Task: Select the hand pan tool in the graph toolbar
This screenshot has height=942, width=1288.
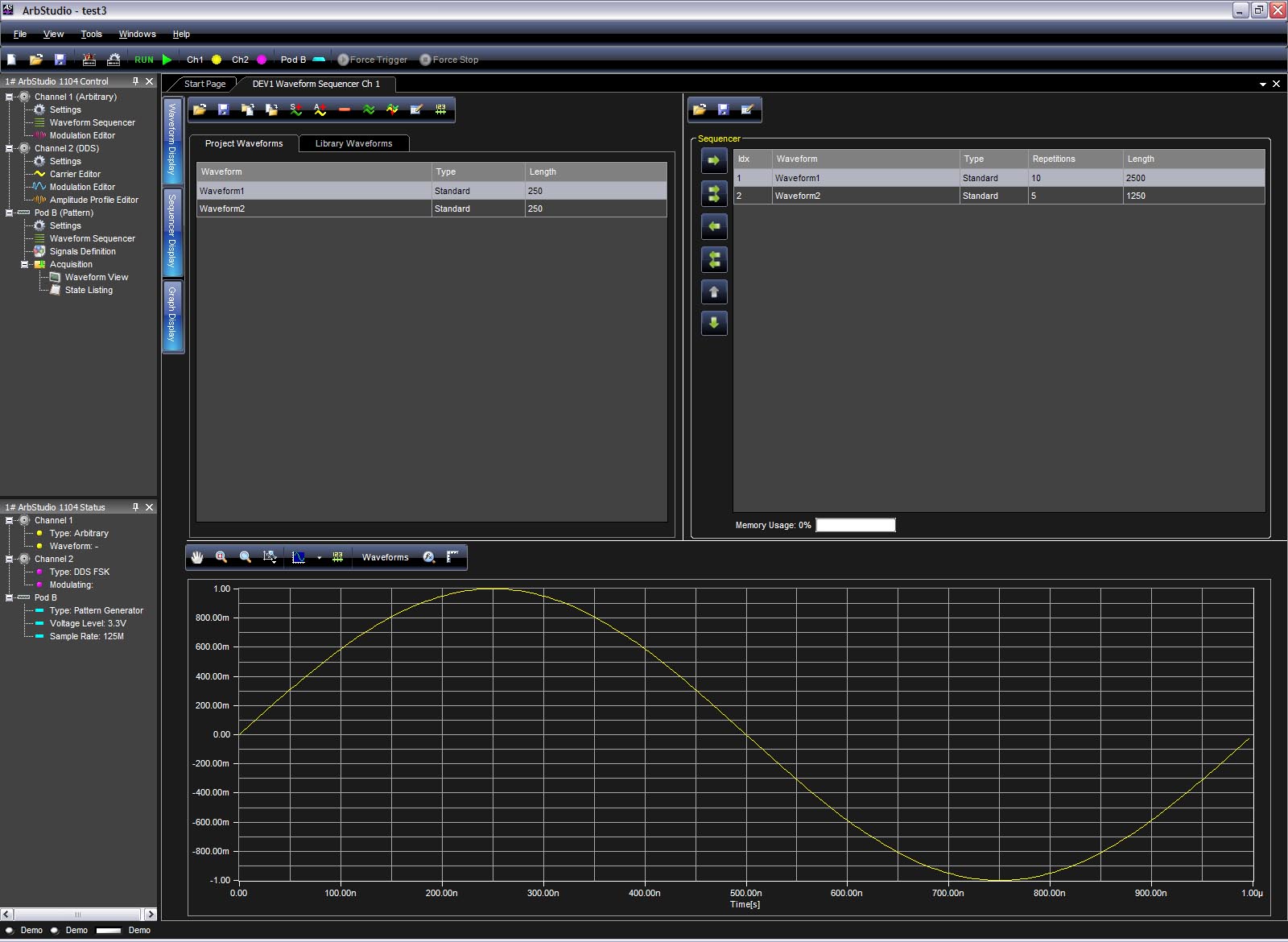Action: 197,557
